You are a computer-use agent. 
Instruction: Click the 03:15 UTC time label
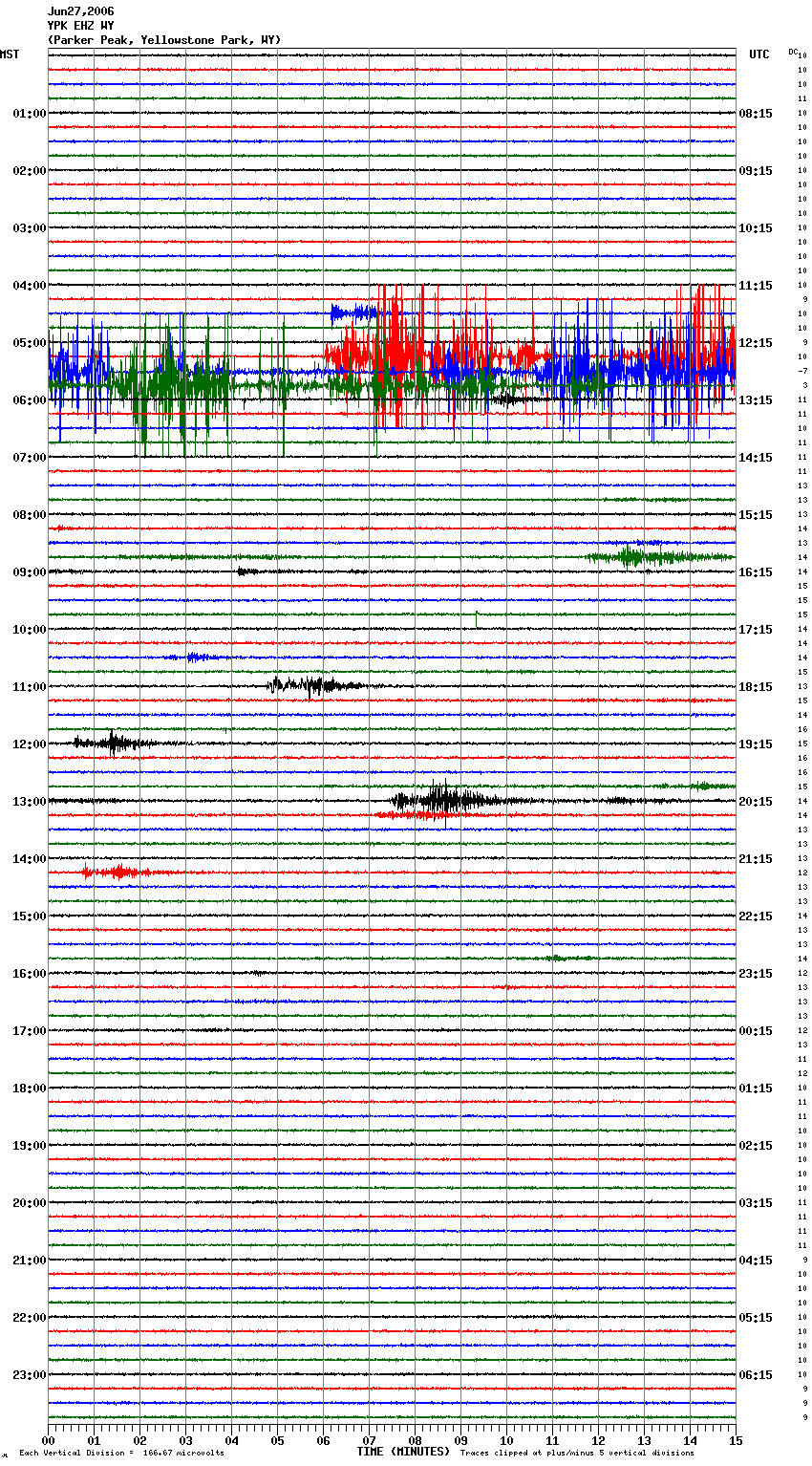756,1203
